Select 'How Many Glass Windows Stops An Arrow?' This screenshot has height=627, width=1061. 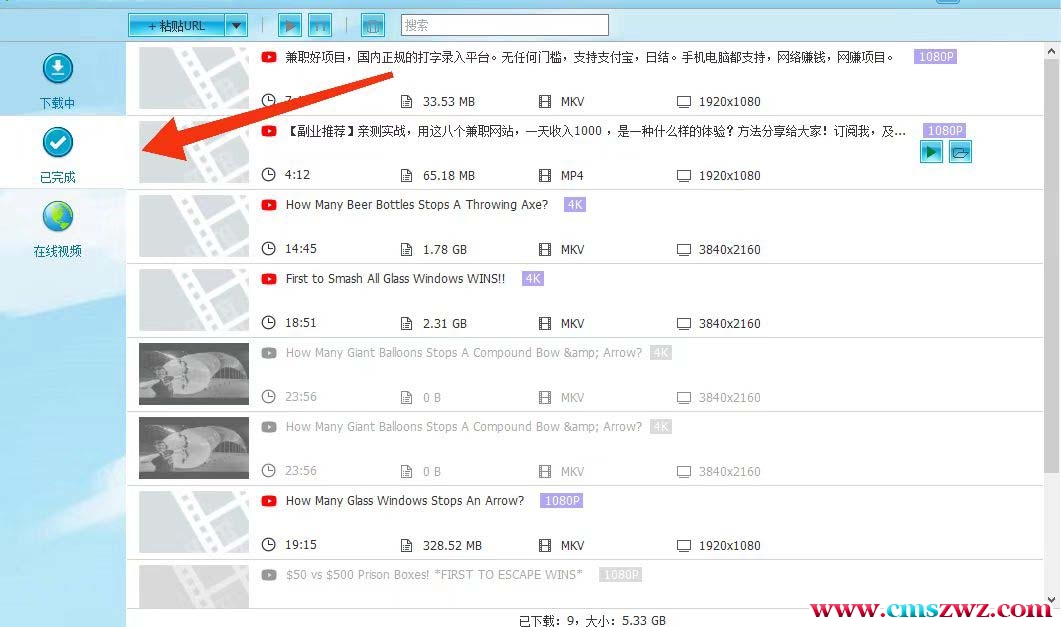(x=404, y=501)
